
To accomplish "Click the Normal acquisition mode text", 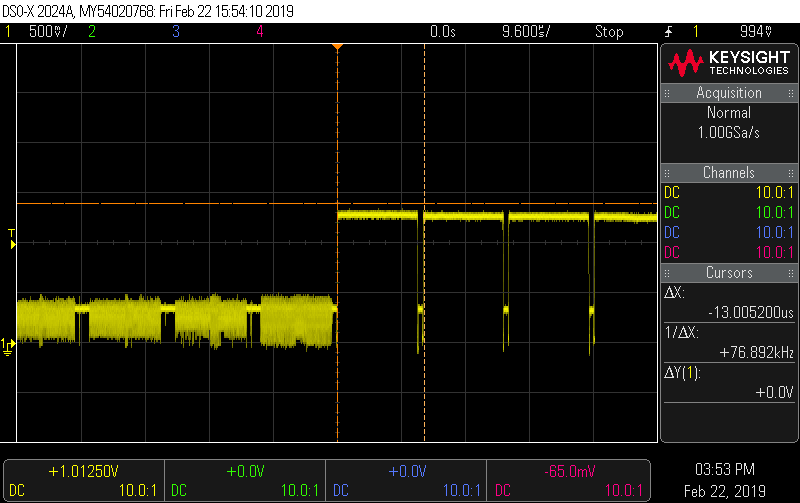I will click(x=729, y=113).
